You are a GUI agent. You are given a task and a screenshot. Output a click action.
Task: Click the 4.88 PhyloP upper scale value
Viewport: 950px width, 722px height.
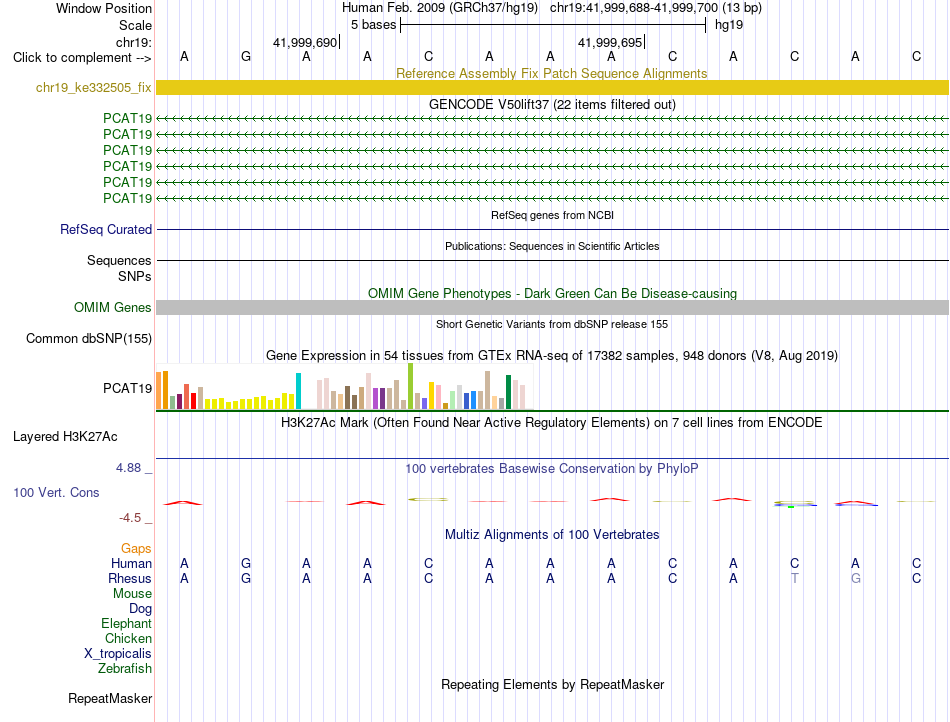(128, 468)
